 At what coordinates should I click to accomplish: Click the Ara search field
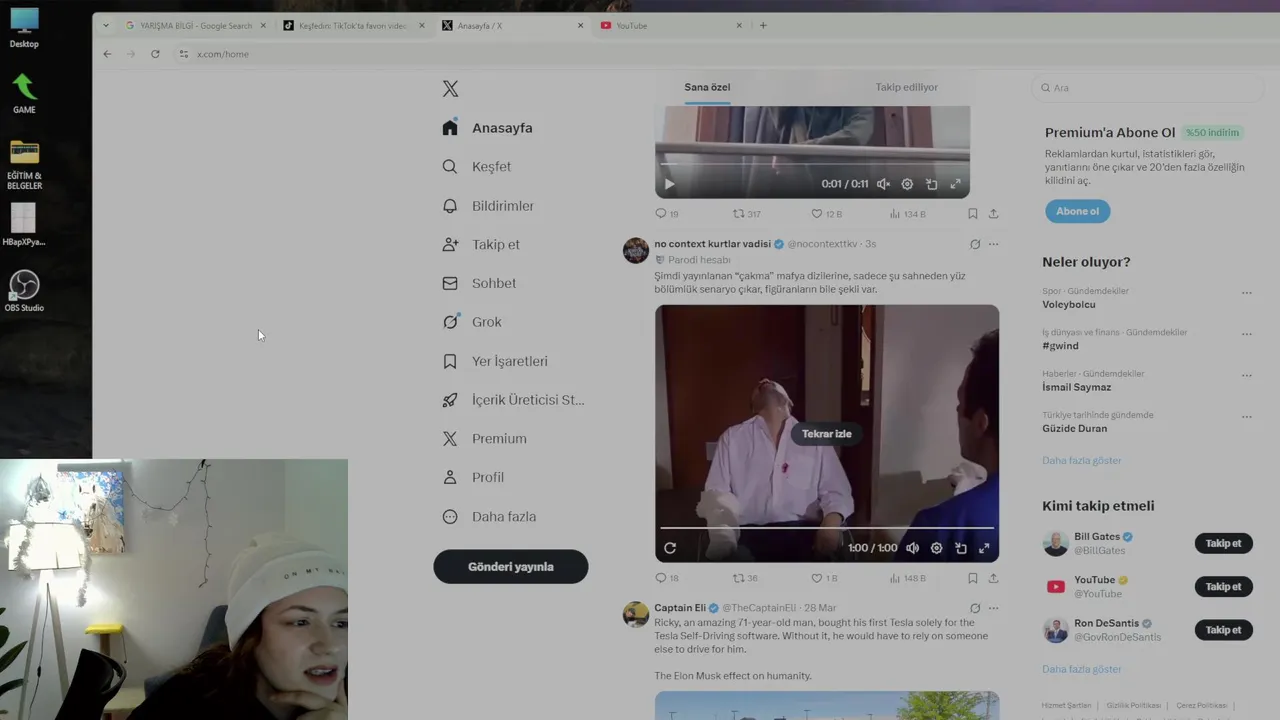click(1148, 88)
